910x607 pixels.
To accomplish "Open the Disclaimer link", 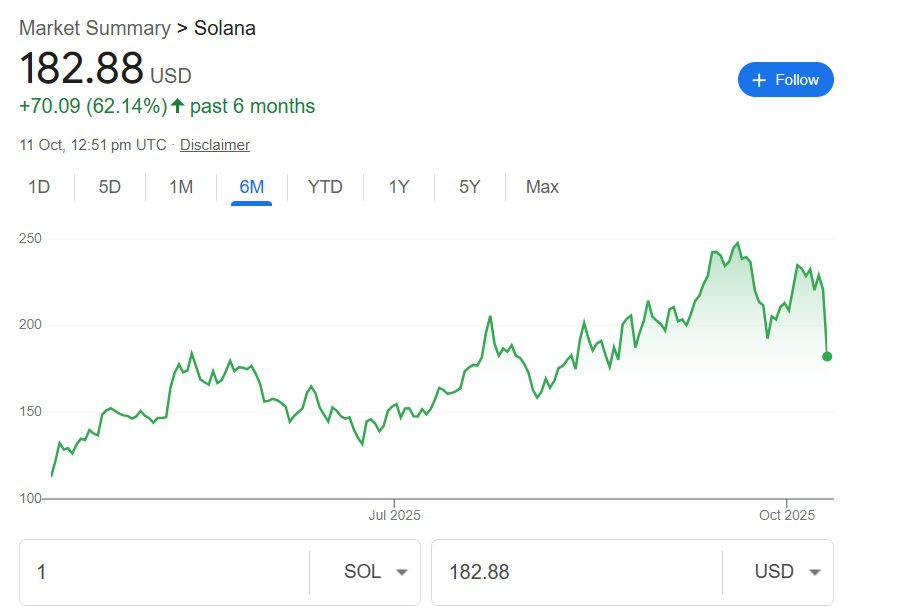I will [x=214, y=145].
